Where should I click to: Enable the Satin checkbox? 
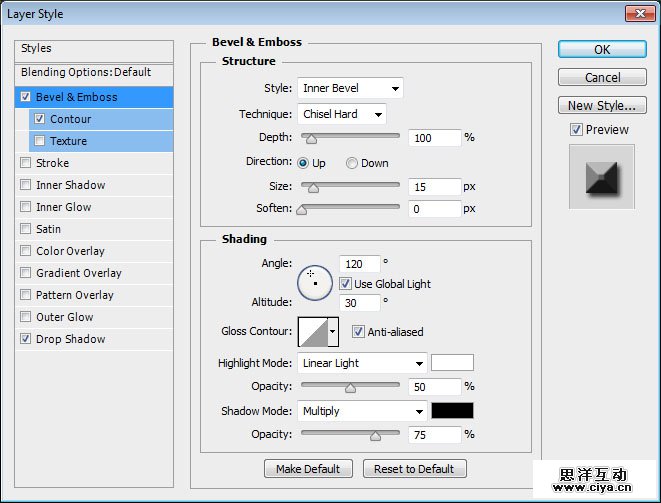click(26, 229)
